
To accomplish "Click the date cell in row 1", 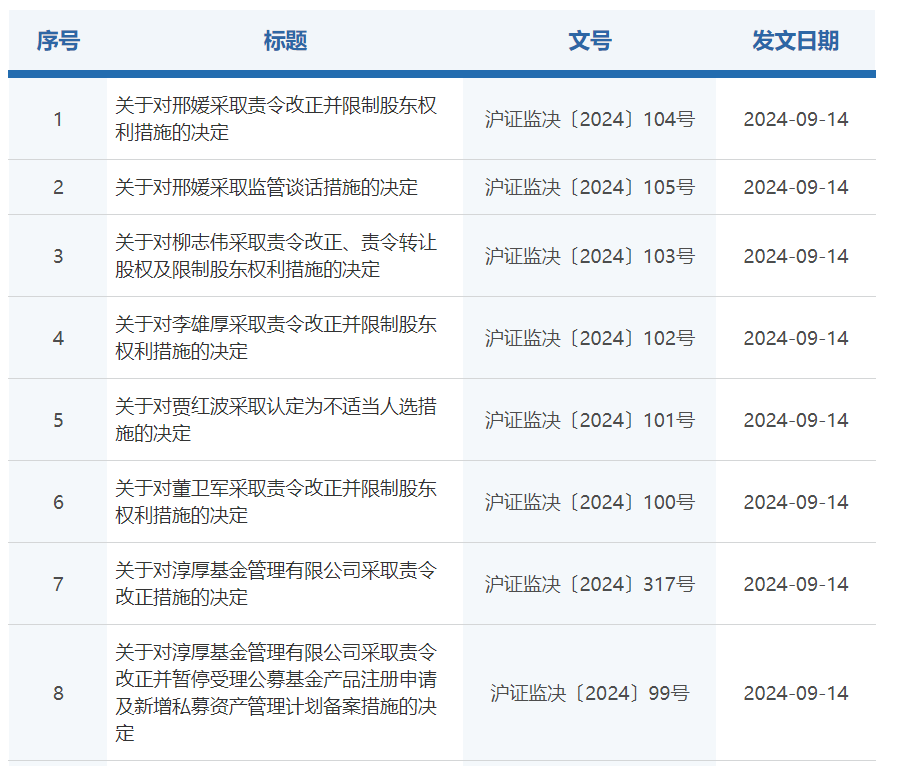I will (x=795, y=119).
